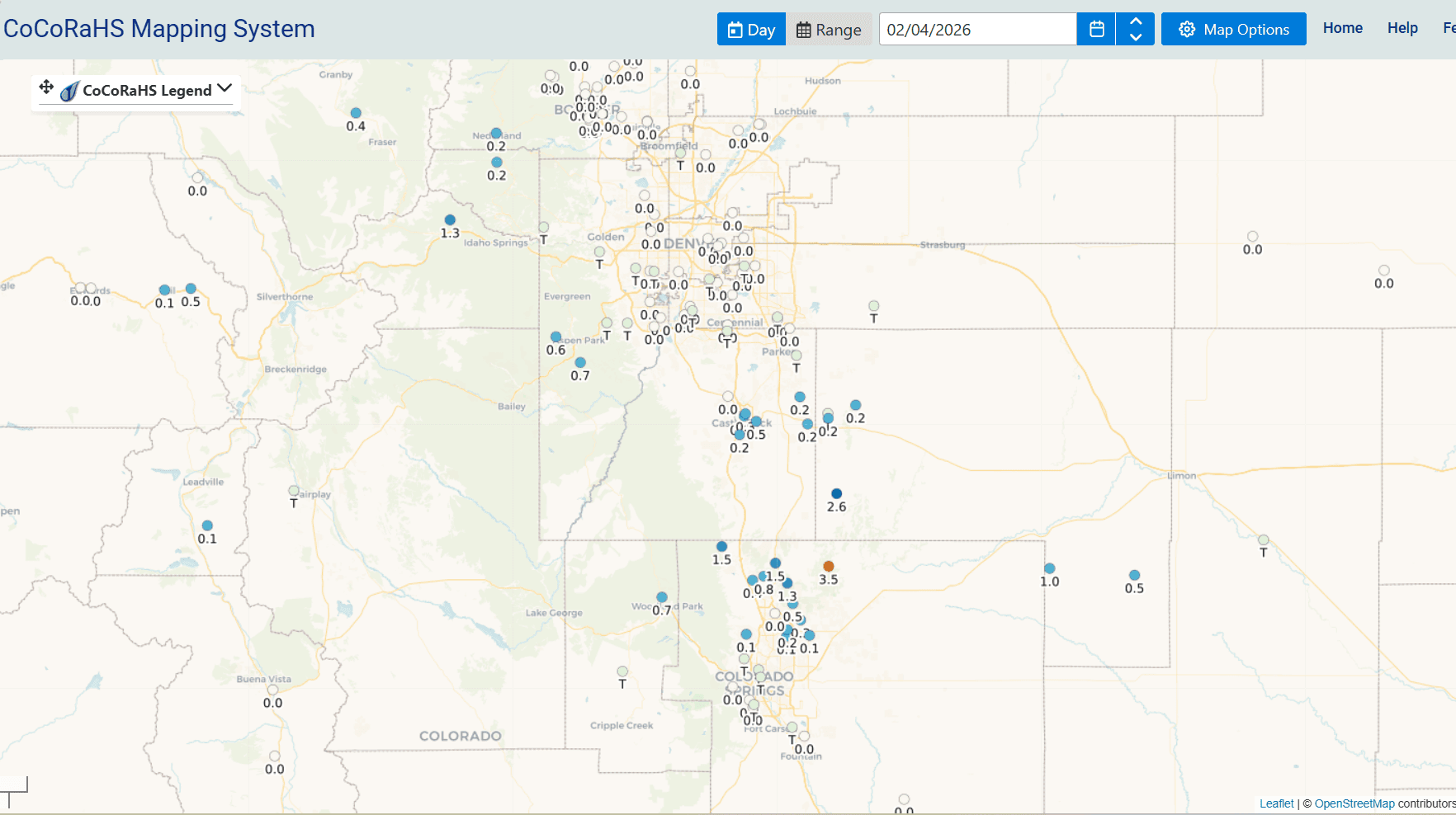1456x815 pixels.
Task: Switch to Day view mode
Action: click(x=751, y=30)
